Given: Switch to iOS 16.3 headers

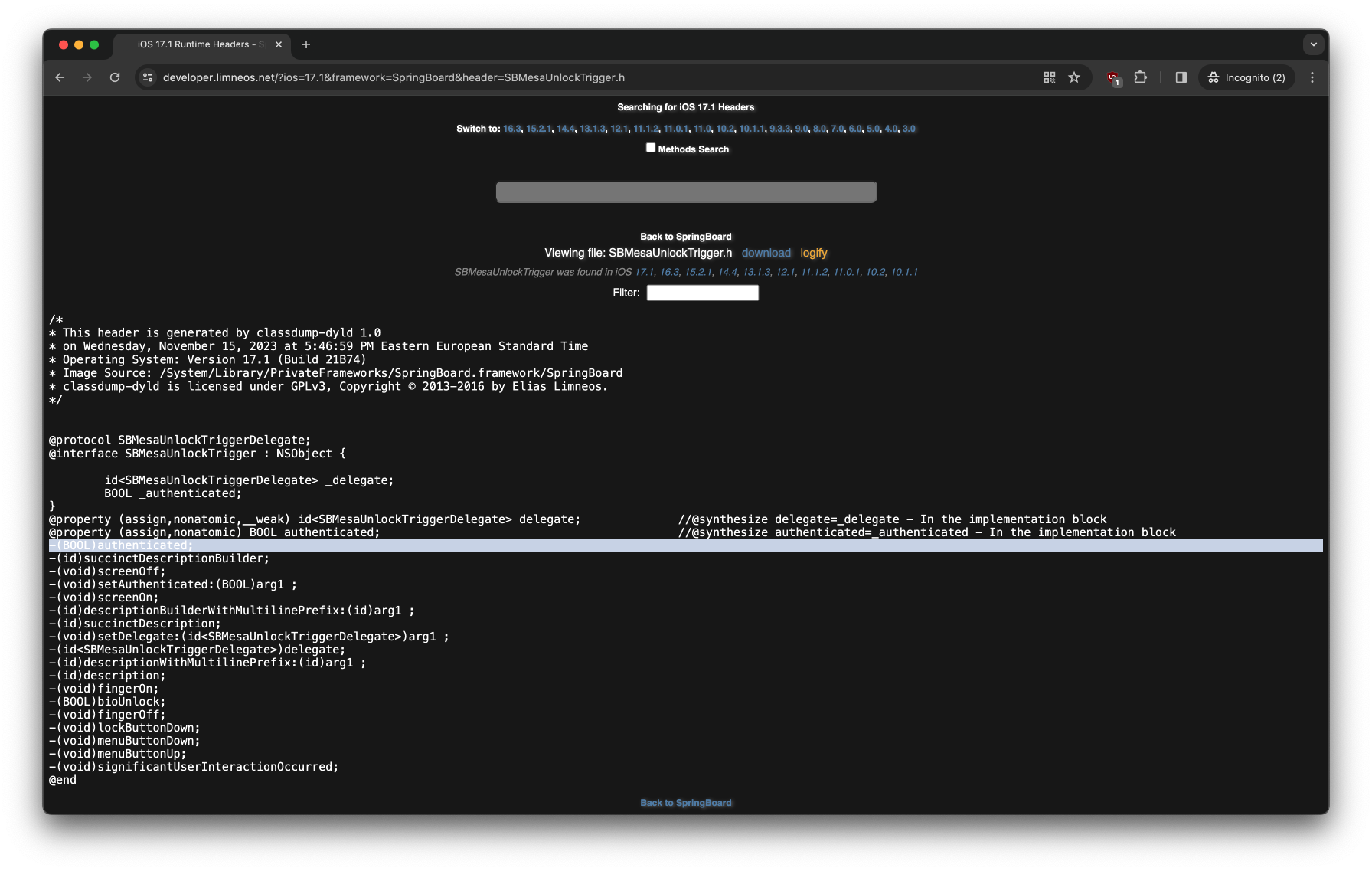Looking at the screenshot, I should click(x=511, y=129).
